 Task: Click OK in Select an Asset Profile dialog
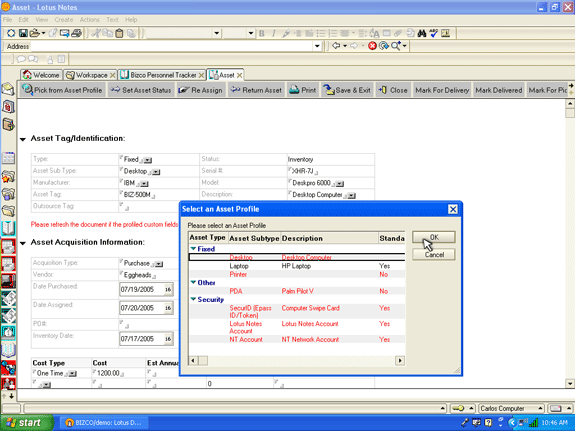pos(434,237)
